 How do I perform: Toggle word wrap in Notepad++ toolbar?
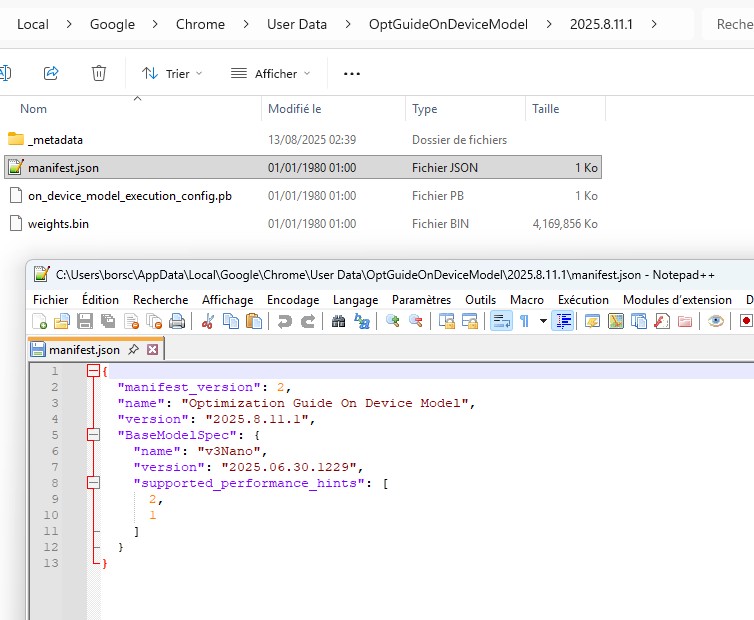[501, 321]
